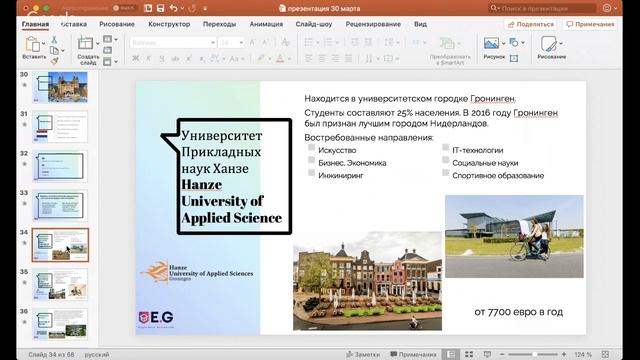640x360 pixels.
Task: Expand the Undo history arrow
Action: pos(182,8)
